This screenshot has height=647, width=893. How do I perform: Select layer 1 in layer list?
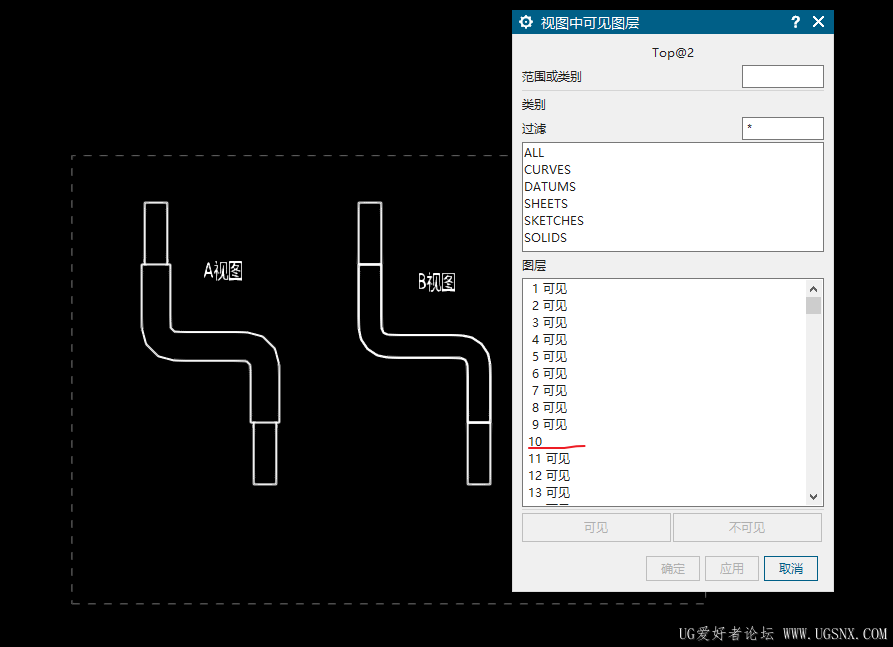(x=549, y=289)
